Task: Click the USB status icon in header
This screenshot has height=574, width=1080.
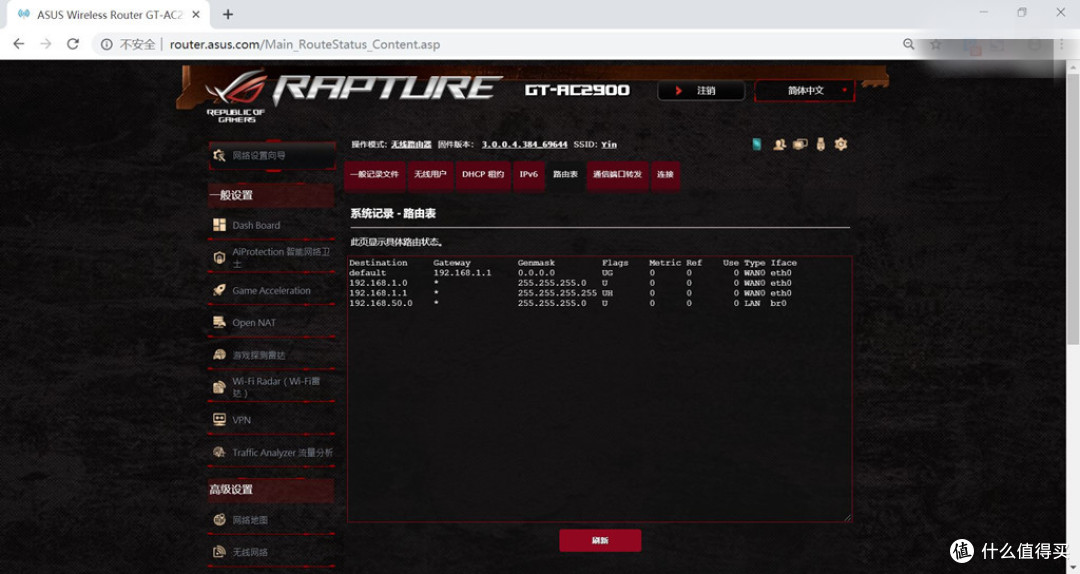Action: 820,144
